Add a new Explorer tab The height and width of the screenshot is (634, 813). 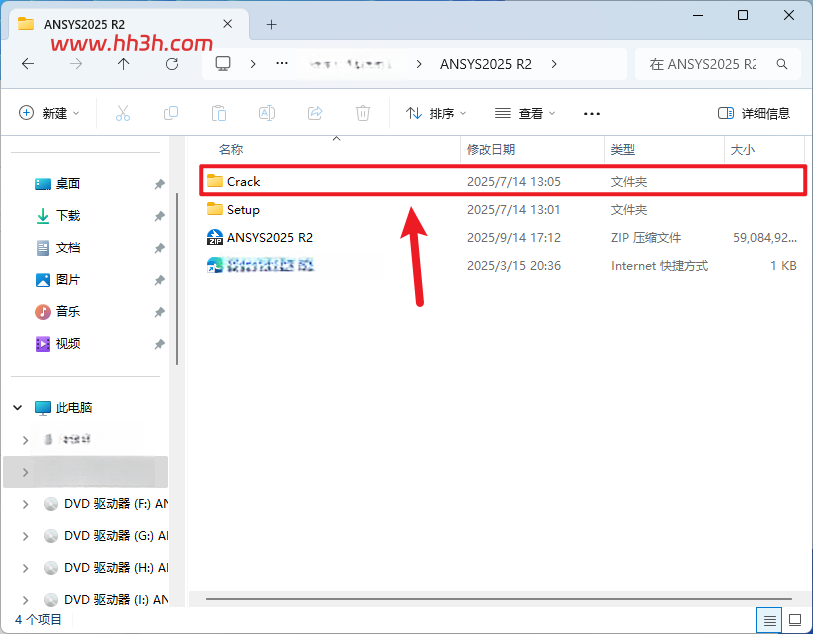271,24
